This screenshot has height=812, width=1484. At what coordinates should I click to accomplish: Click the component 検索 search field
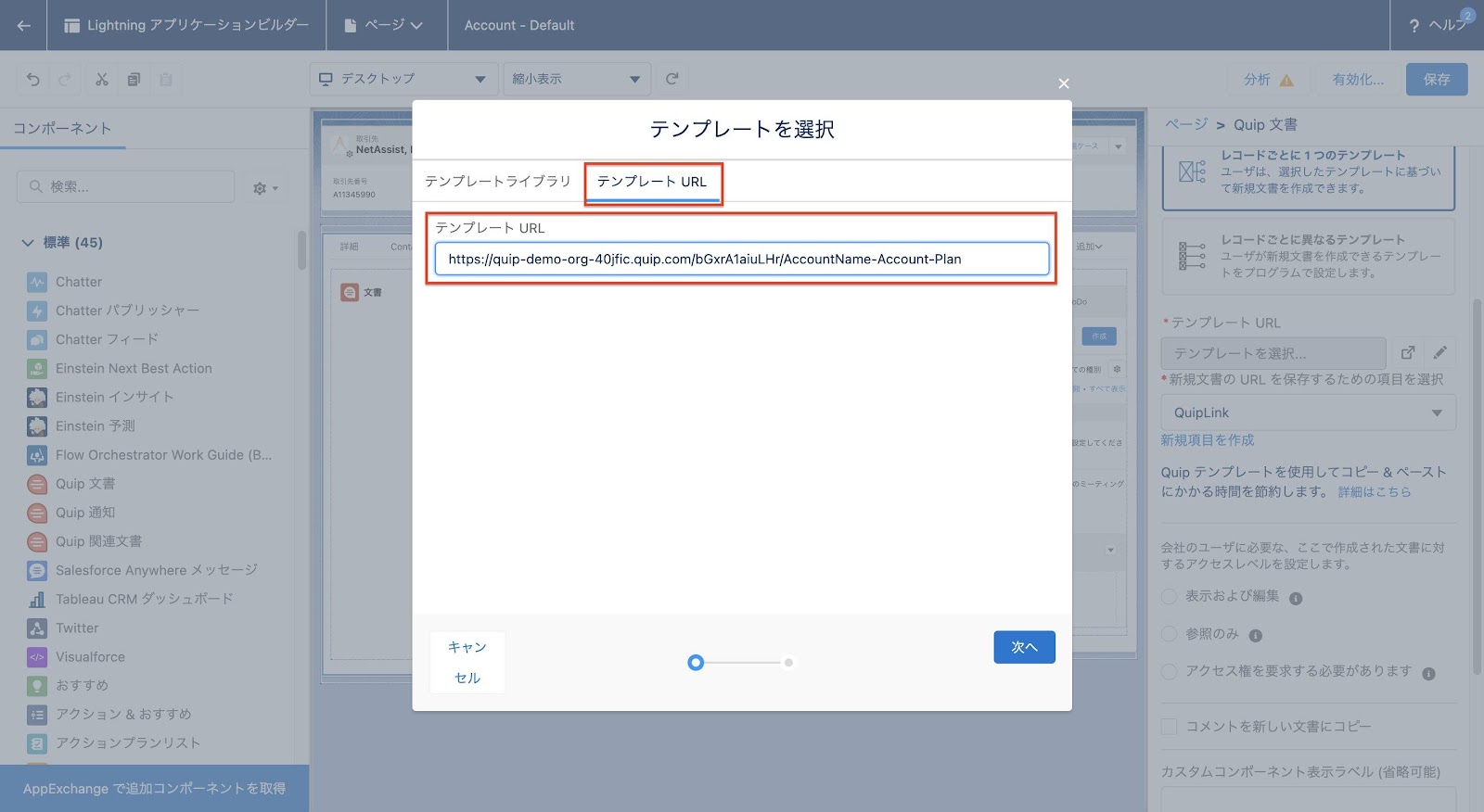125,186
